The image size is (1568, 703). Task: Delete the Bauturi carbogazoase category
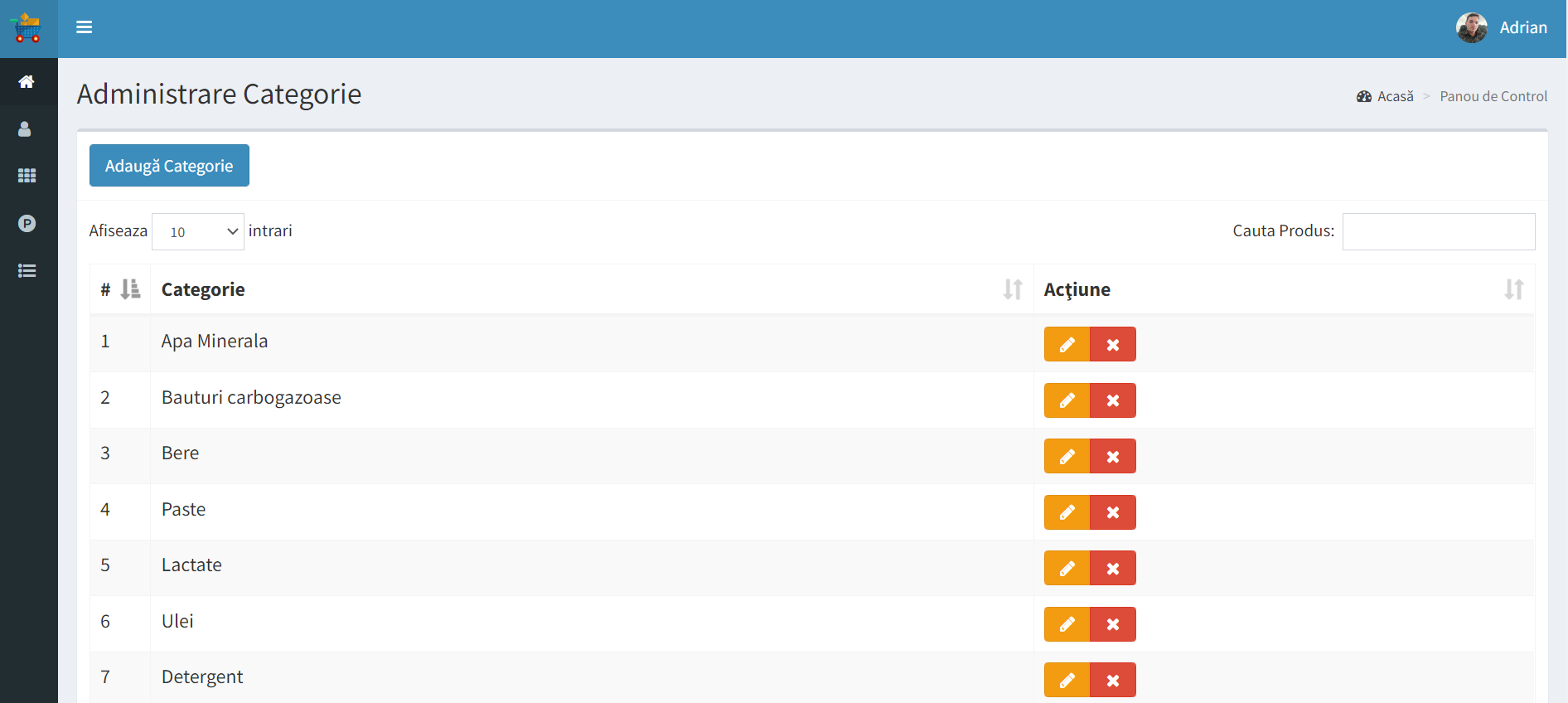pyautogui.click(x=1112, y=400)
